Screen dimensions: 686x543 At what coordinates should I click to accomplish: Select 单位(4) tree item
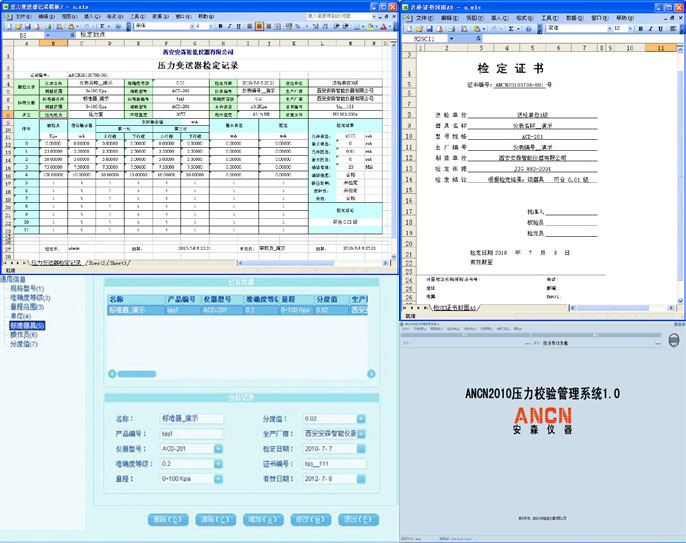tap(21, 316)
